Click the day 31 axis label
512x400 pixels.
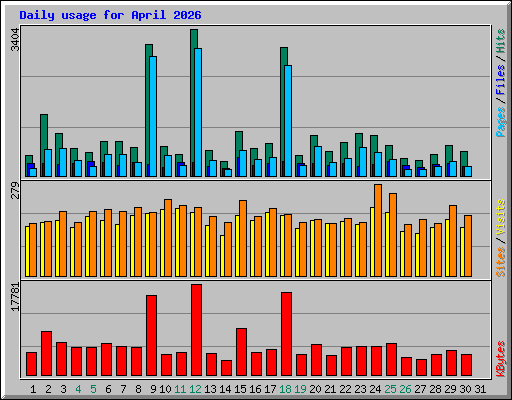[480, 389]
